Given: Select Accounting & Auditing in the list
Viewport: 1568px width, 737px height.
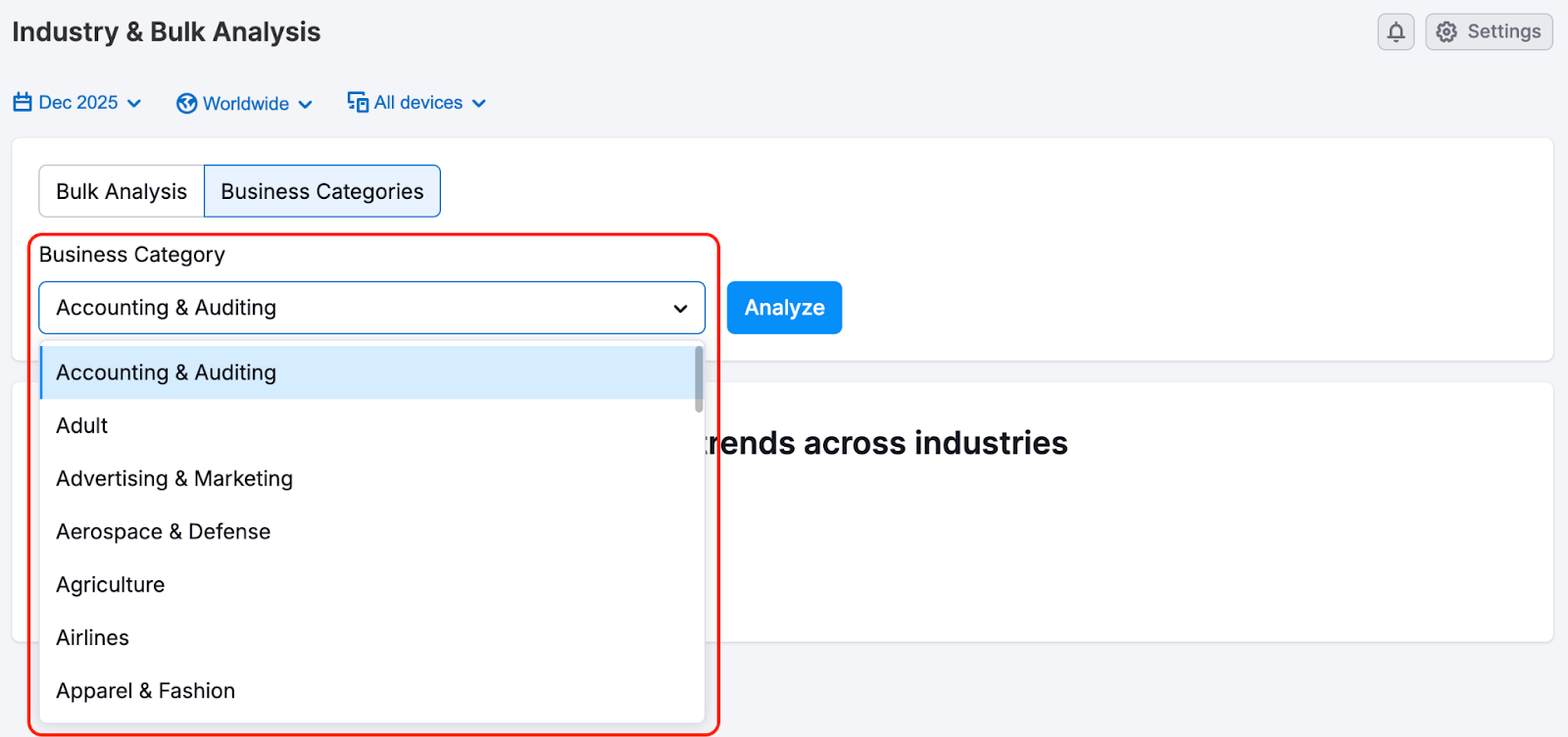Looking at the screenshot, I should coord(367,372).
